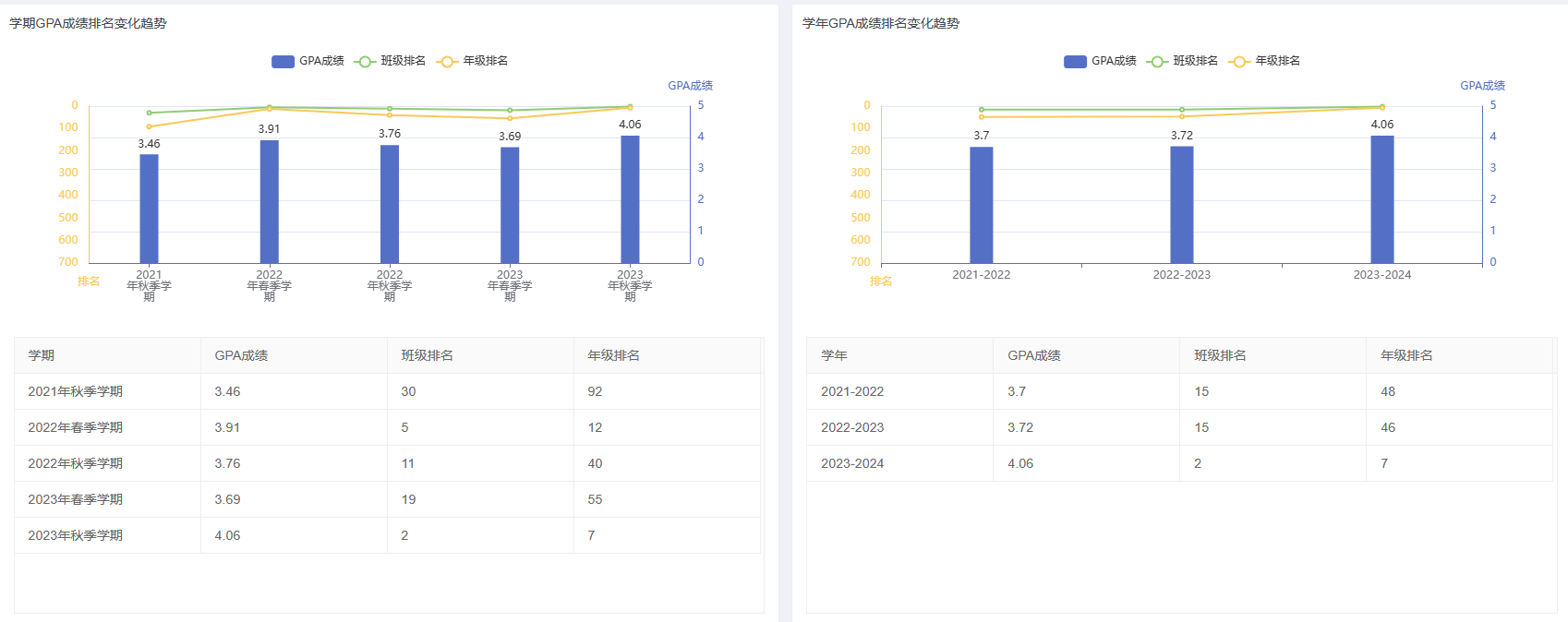Click the 4.06 bar for 2023-2024 学年
The height and width of the screenshot is (622, 1568).
(1381, 199)
